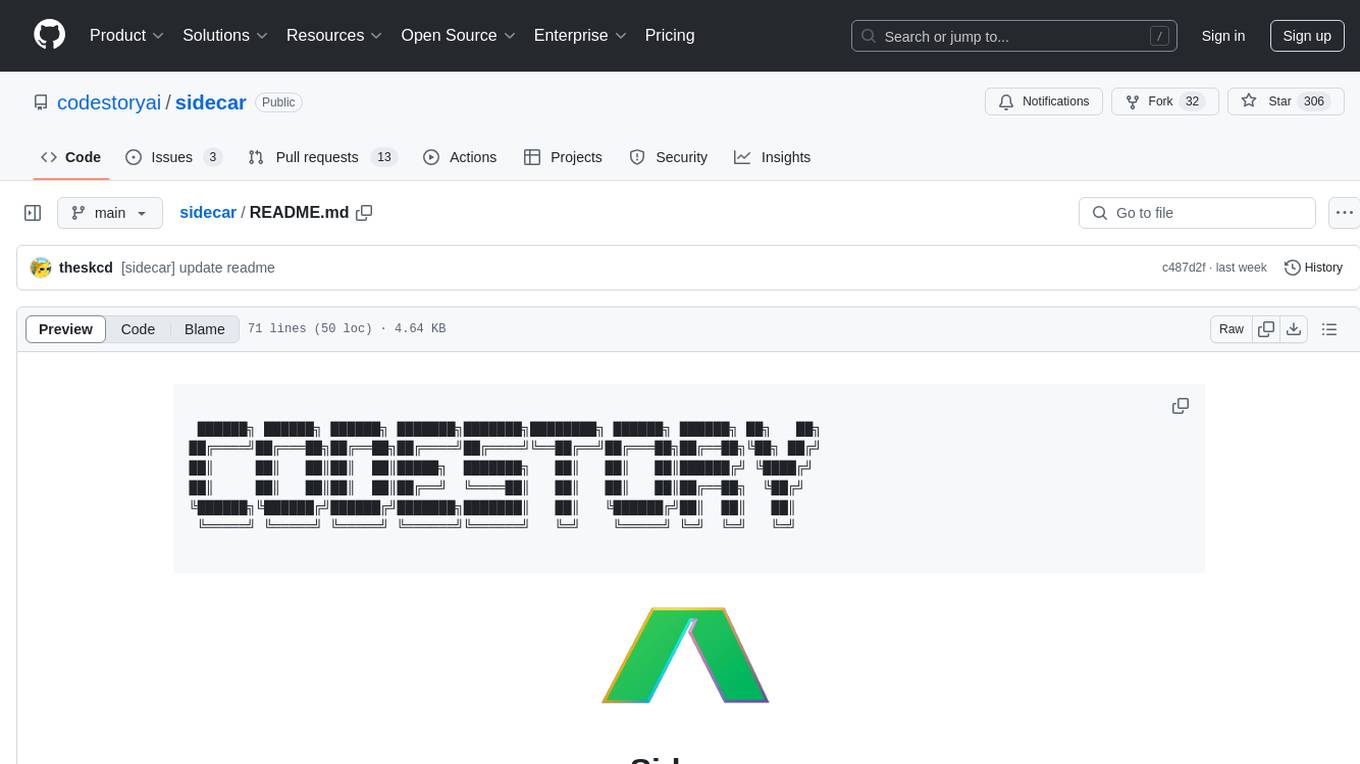Switch to the Projects tab
Image resolution: width=1360 pixels, height=764 pixels.
click(563, 157)
